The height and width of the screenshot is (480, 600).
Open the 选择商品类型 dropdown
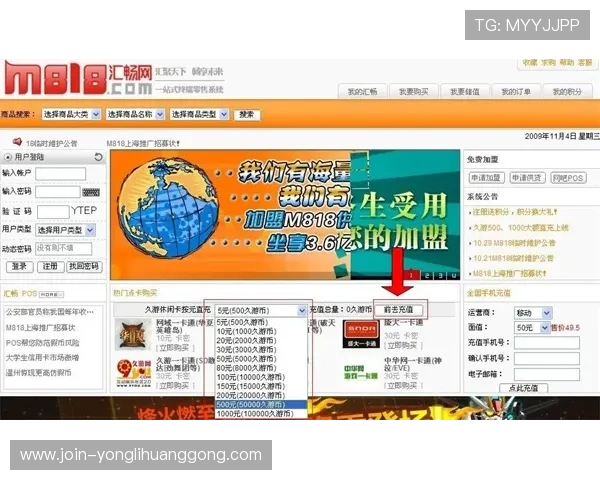pyautogui.click(x=199, y=114)
